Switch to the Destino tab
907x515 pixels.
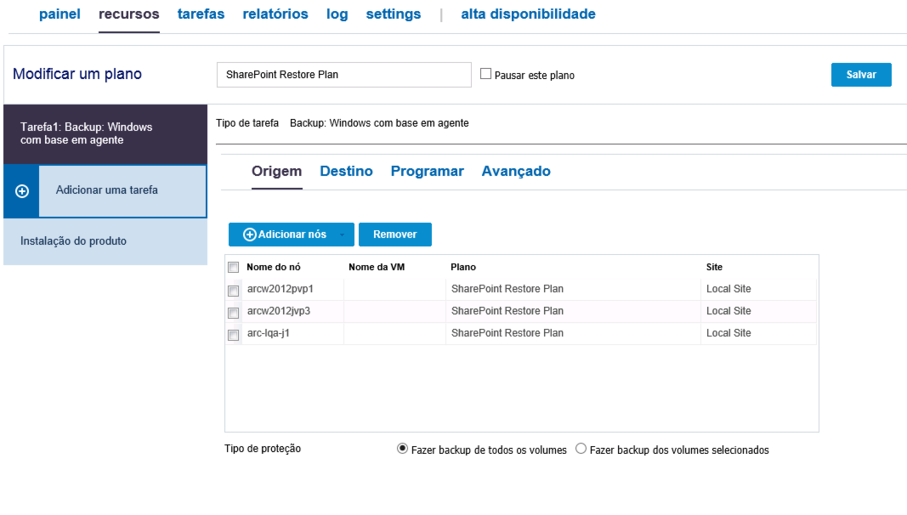pos(346,171)
